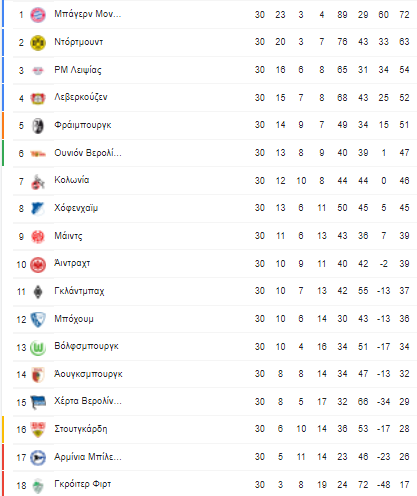Select the Μάιντς team name
This screenshot has width=417, height=496.
click(x=68, y=236)
